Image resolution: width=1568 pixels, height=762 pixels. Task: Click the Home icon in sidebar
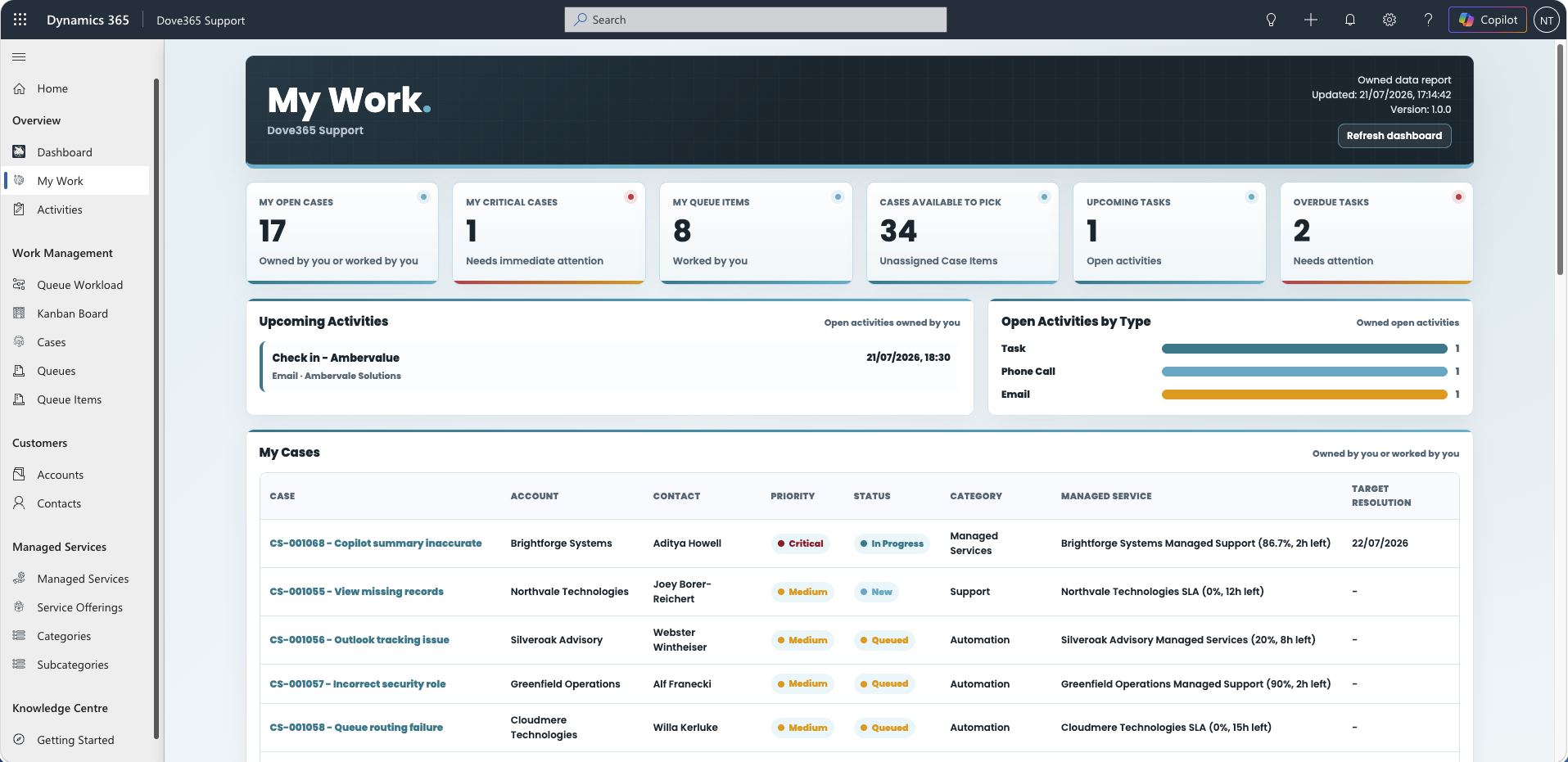(x=19, y=88)
